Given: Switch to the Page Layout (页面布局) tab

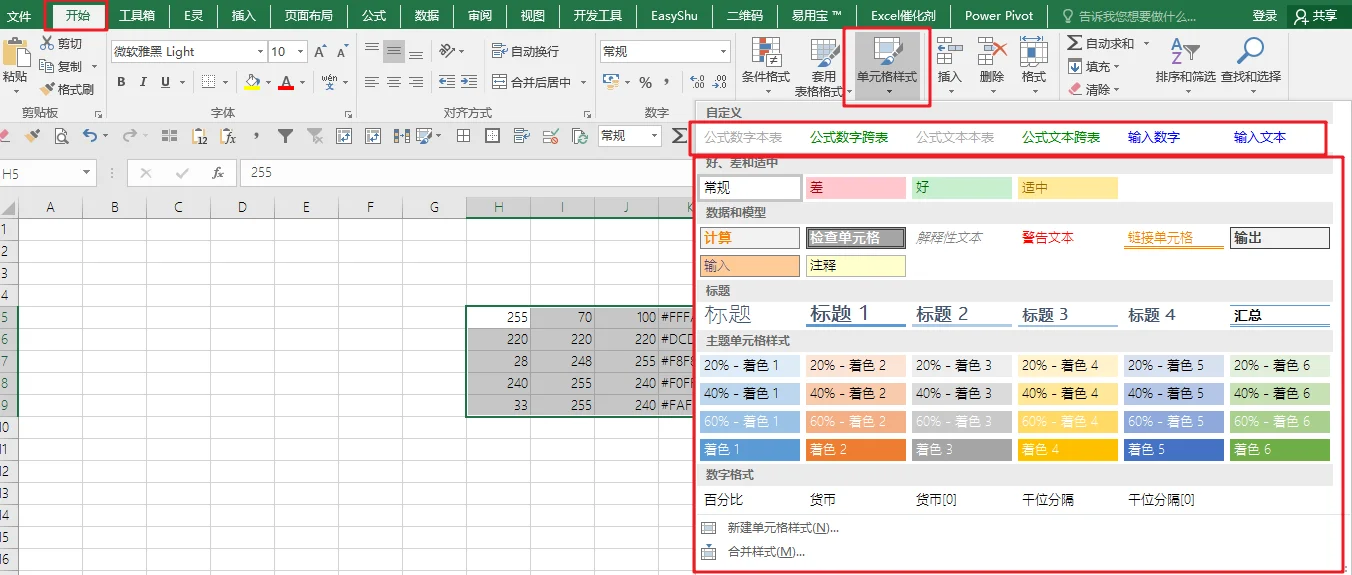Looking at the screenshot, I should coord(309,16).
